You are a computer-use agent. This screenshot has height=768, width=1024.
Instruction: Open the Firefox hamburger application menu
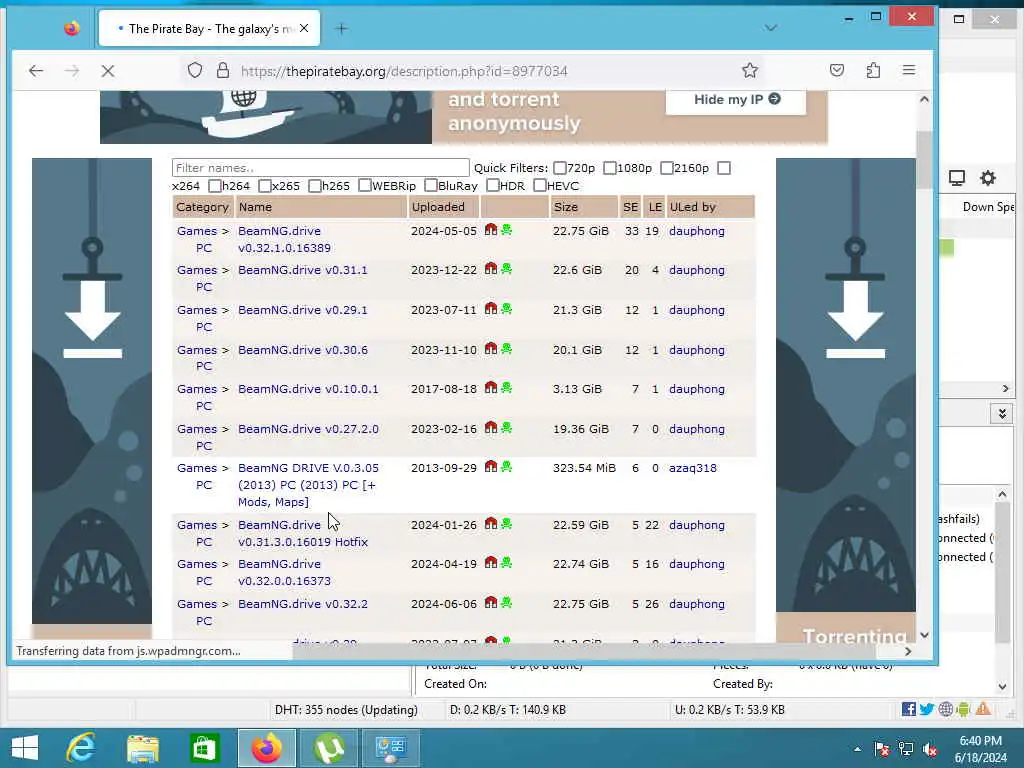coord(908,70)
